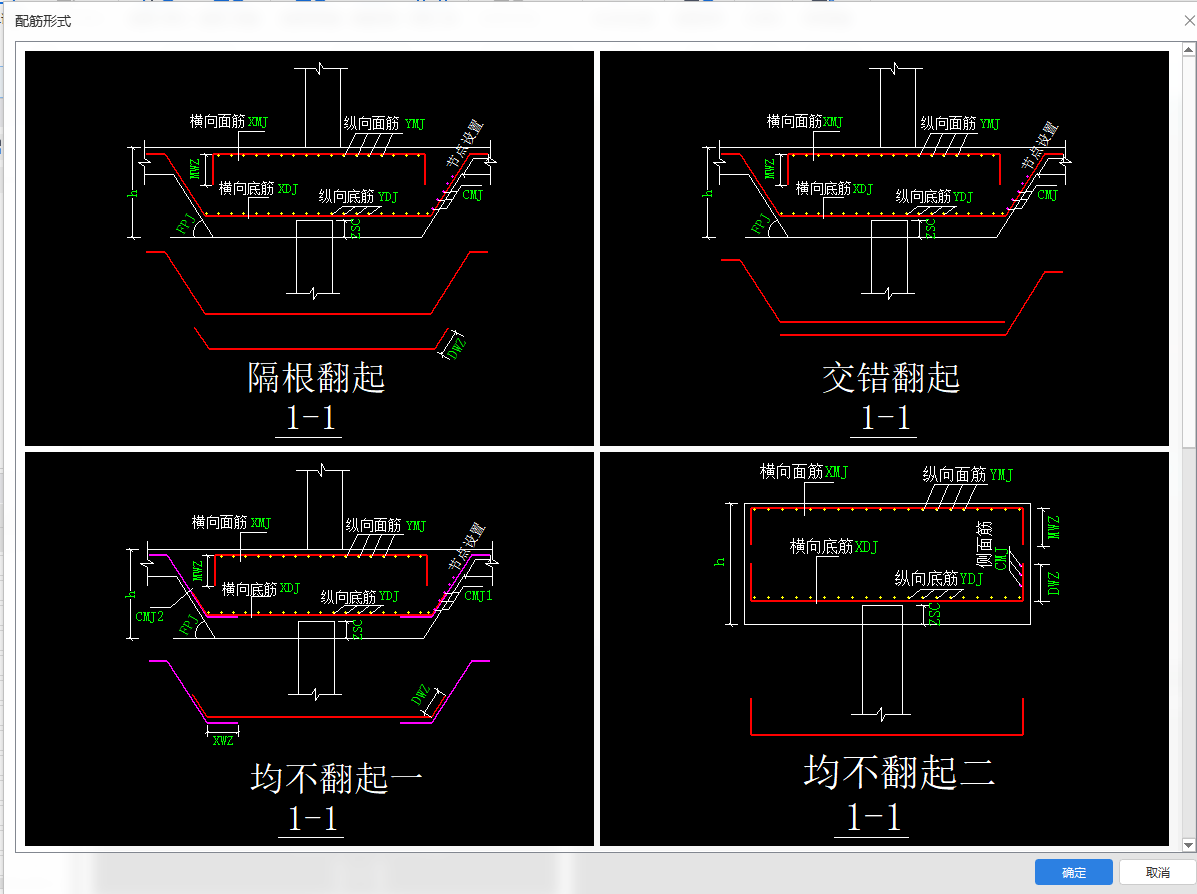Select the 隔根翻起 reinforcement diagram
Image resolution: width=1197 pixels, height=894 pixels.
pos(309,248)
